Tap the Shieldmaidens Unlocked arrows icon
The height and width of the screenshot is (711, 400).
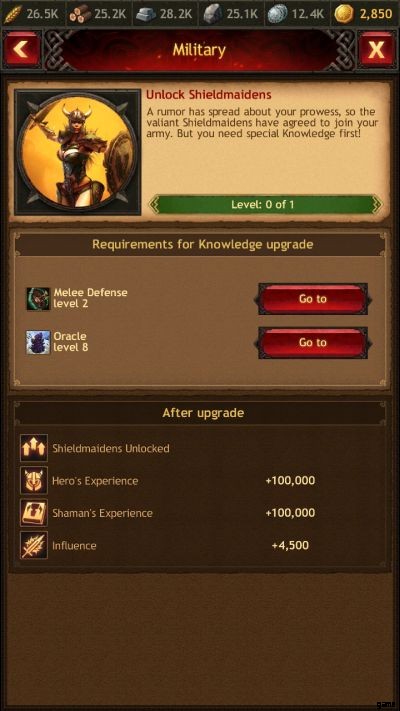[x=34, y=448]
